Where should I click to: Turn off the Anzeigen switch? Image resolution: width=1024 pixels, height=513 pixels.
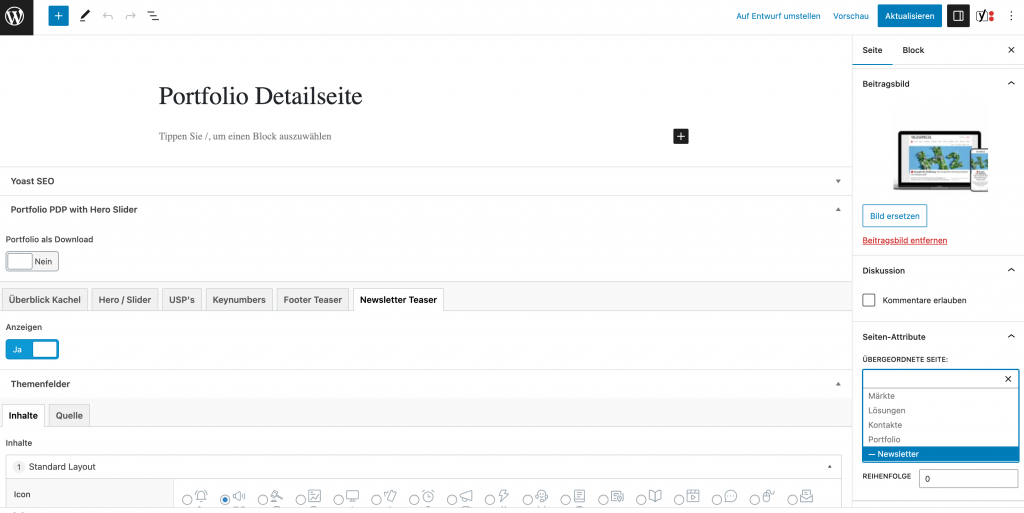[33, 349]
